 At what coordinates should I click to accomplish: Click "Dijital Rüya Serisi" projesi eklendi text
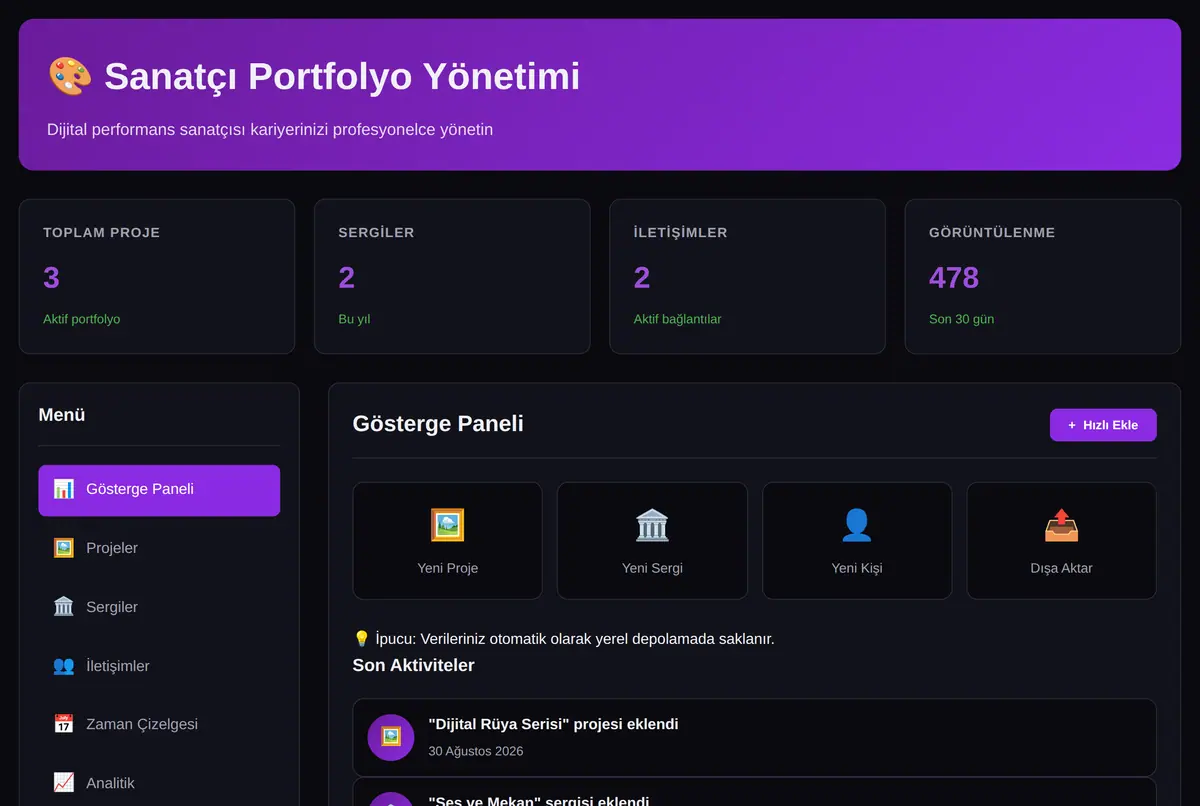(553, 724)
